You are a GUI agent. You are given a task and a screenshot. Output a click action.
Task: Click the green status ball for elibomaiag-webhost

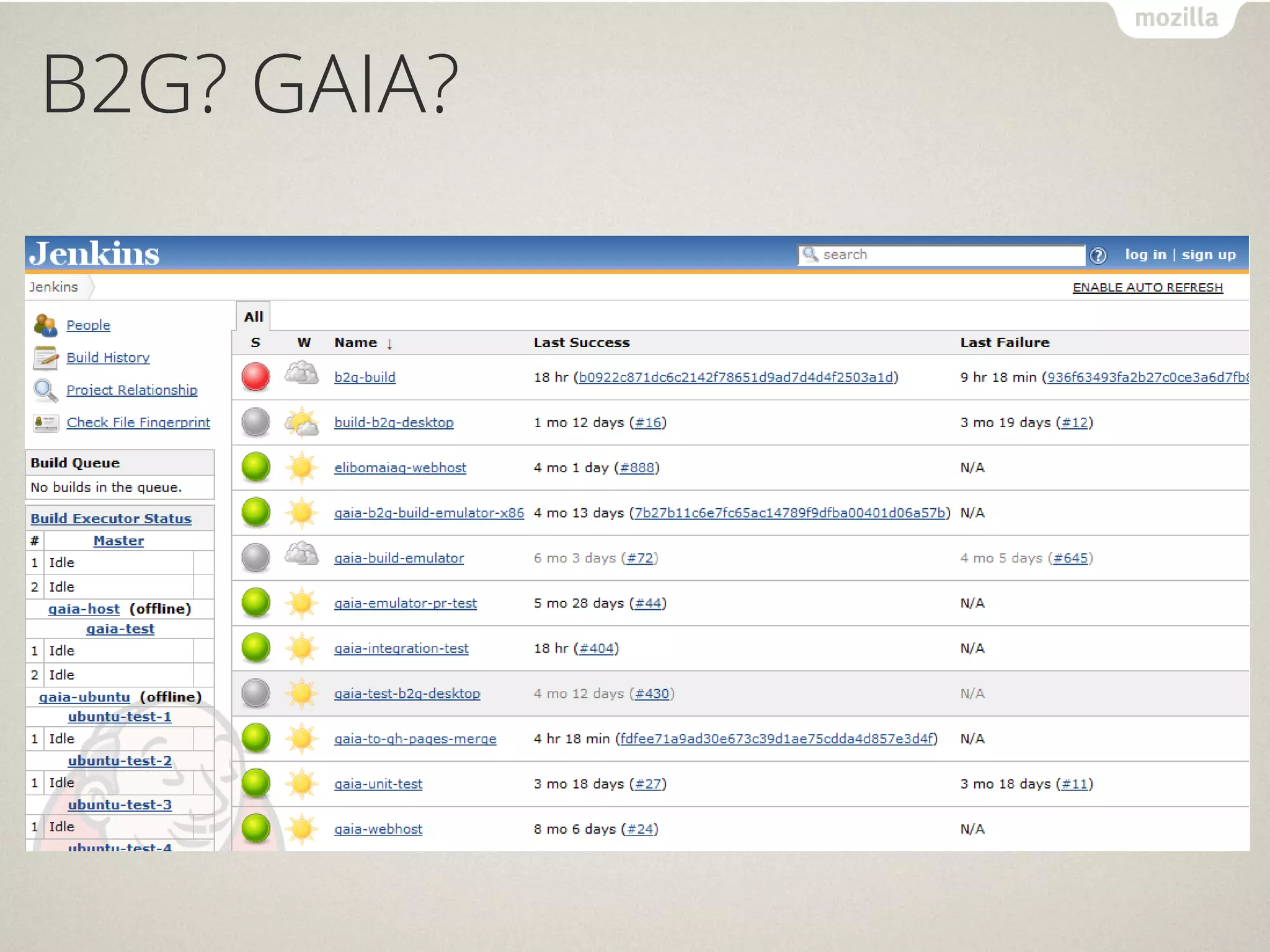click(255, 467)
